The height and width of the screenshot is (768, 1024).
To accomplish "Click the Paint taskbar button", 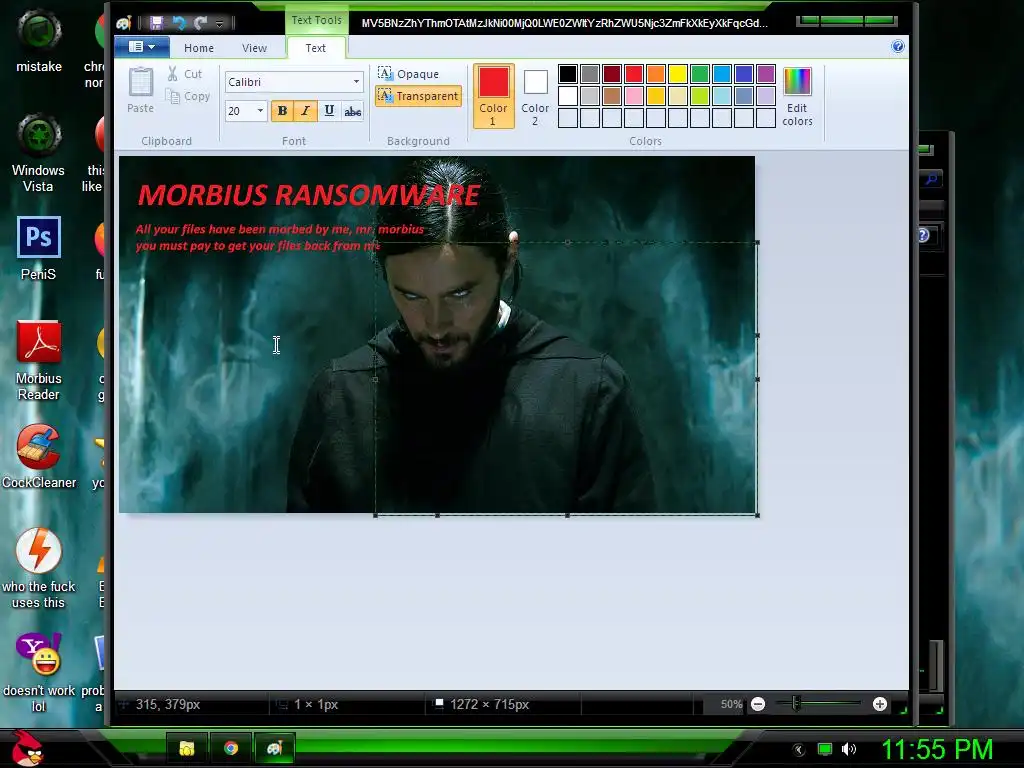I will pos(274,748).
